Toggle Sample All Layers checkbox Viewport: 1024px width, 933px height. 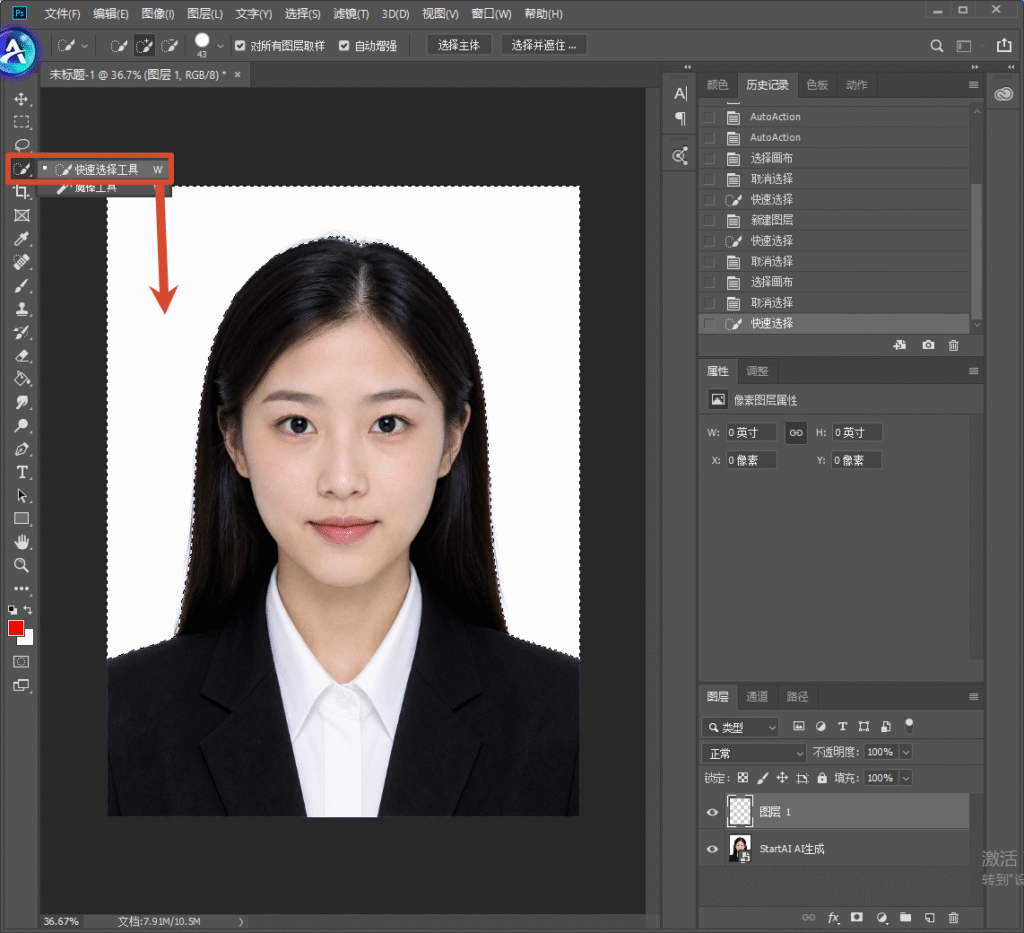coord(240,46)
